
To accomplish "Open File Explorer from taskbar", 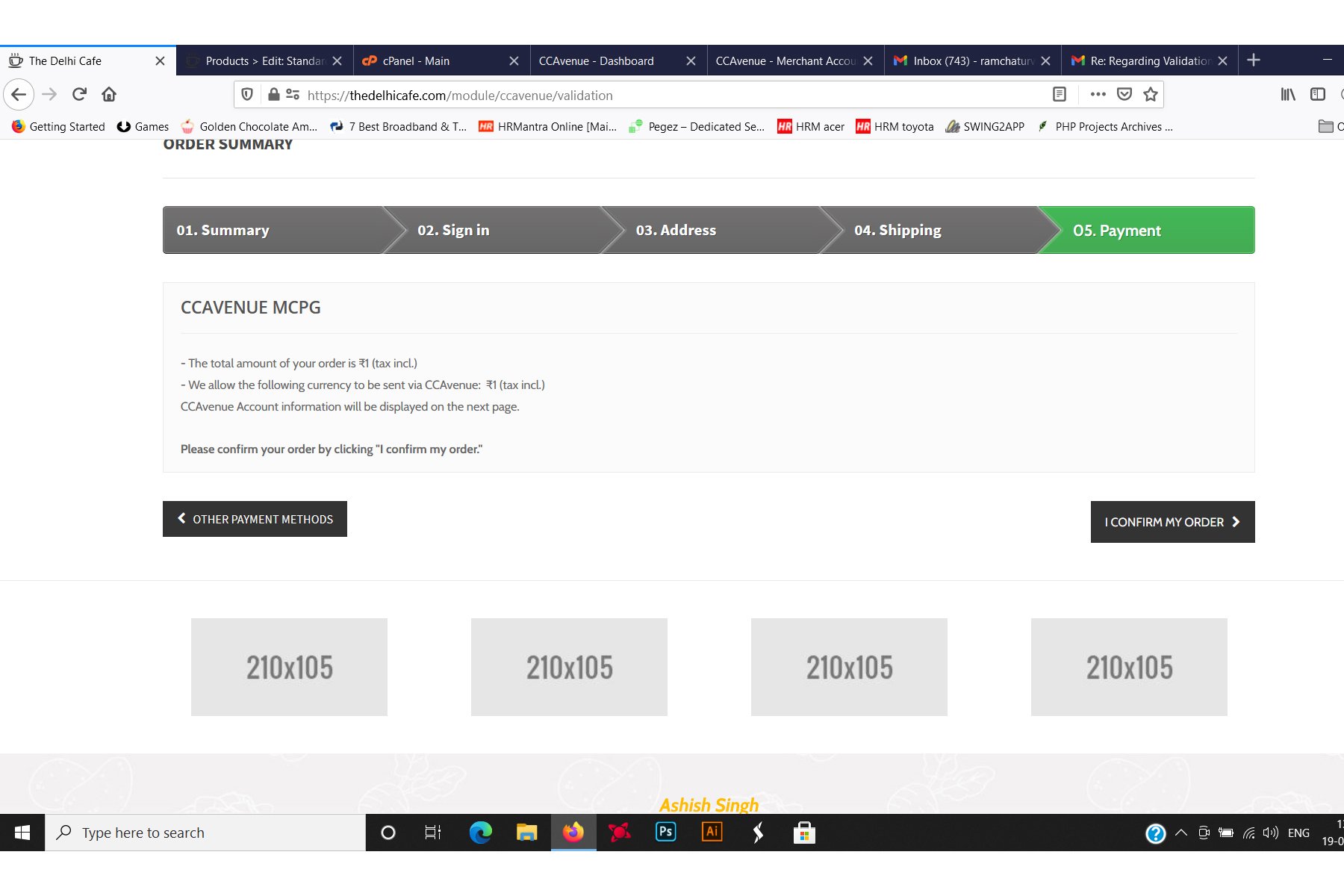I will (x=527, y=833).
